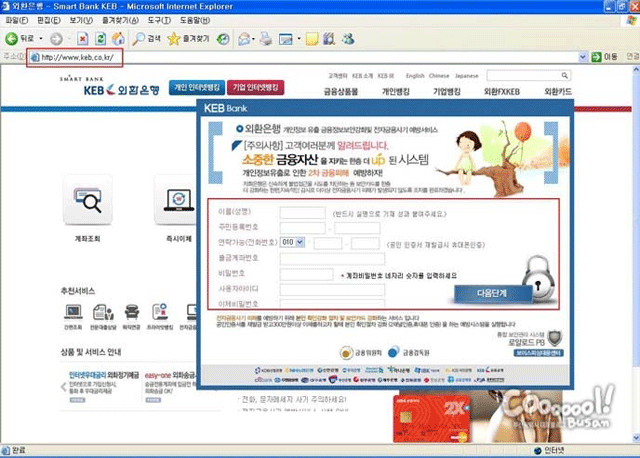Click the Research book icon in toolbar
This screenshot has width=640, height=458.
[x=329, y=39]
